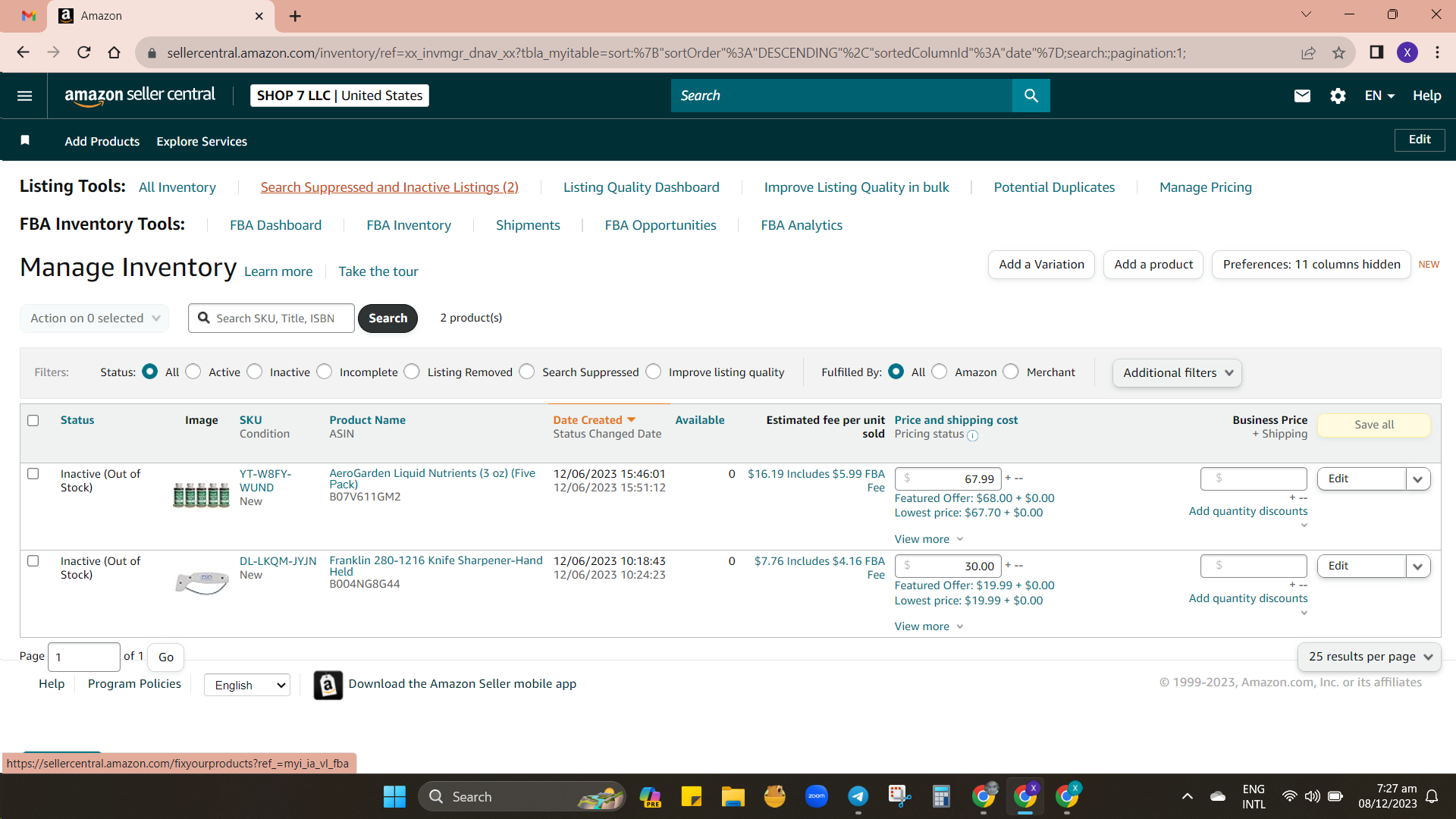
Task: Sort by the Date Created column header
Action: 594,420
